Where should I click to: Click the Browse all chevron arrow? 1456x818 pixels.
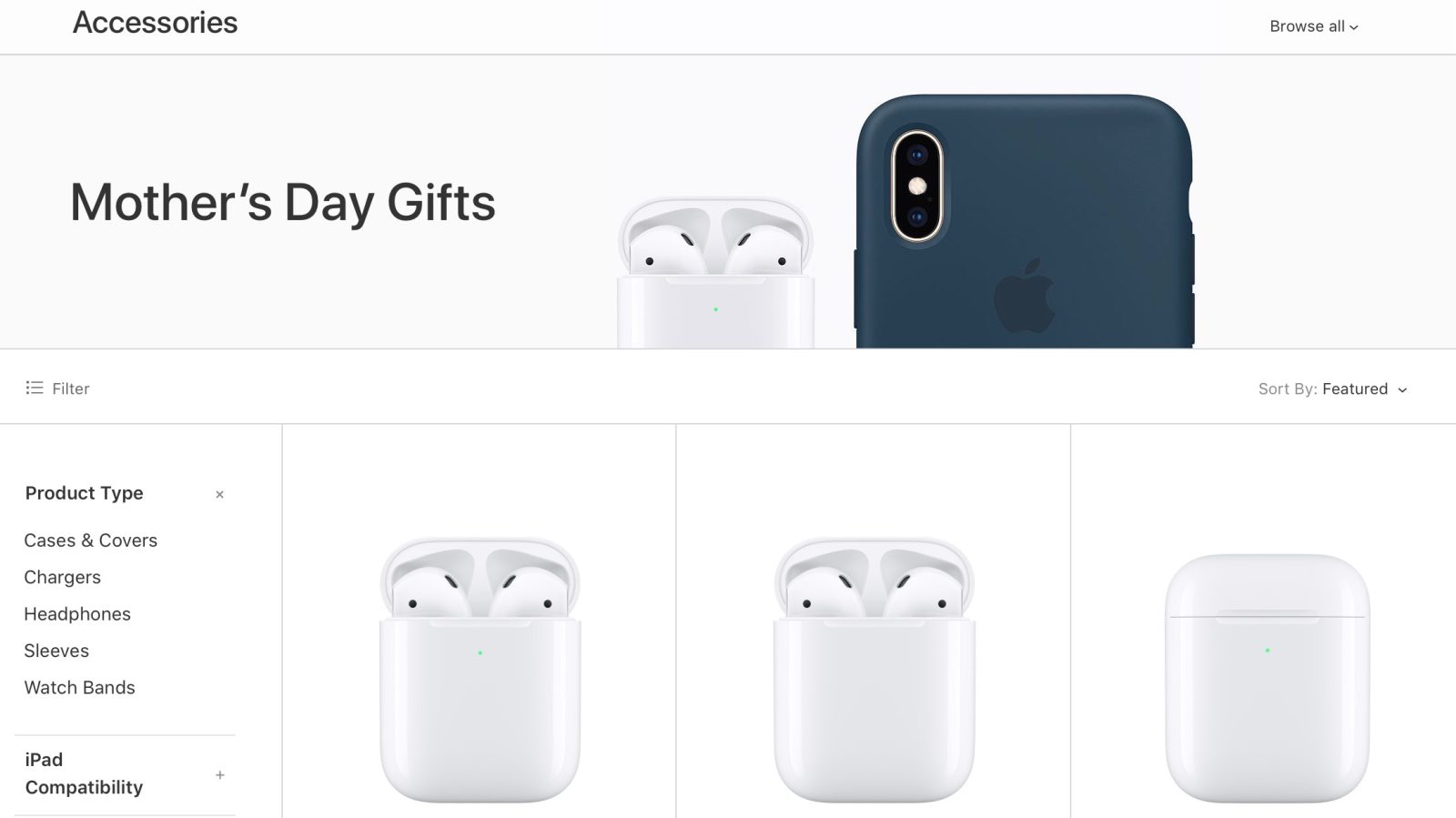(x=1354, y=27)
